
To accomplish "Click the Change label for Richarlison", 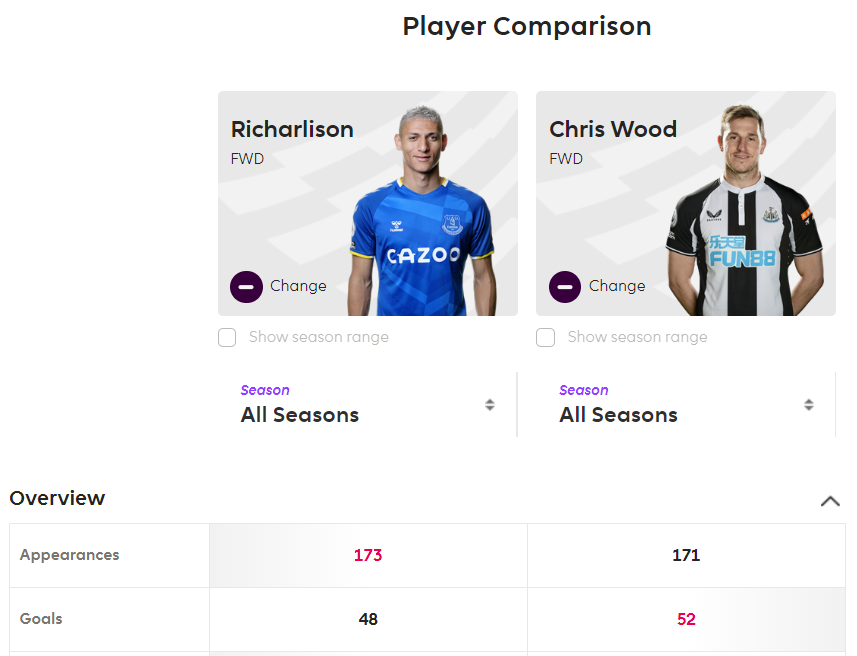I will pos(298,286).
